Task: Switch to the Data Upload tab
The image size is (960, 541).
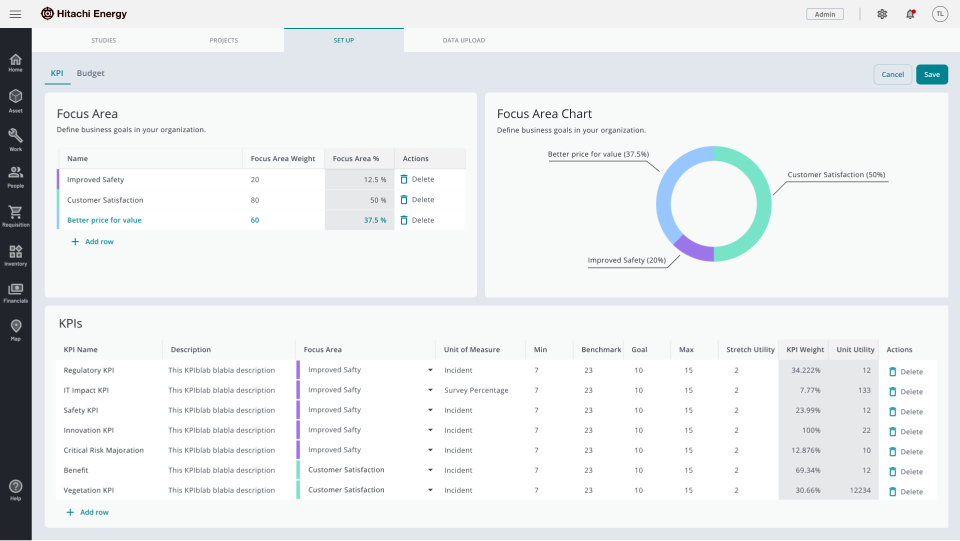Action: (463, 40)
